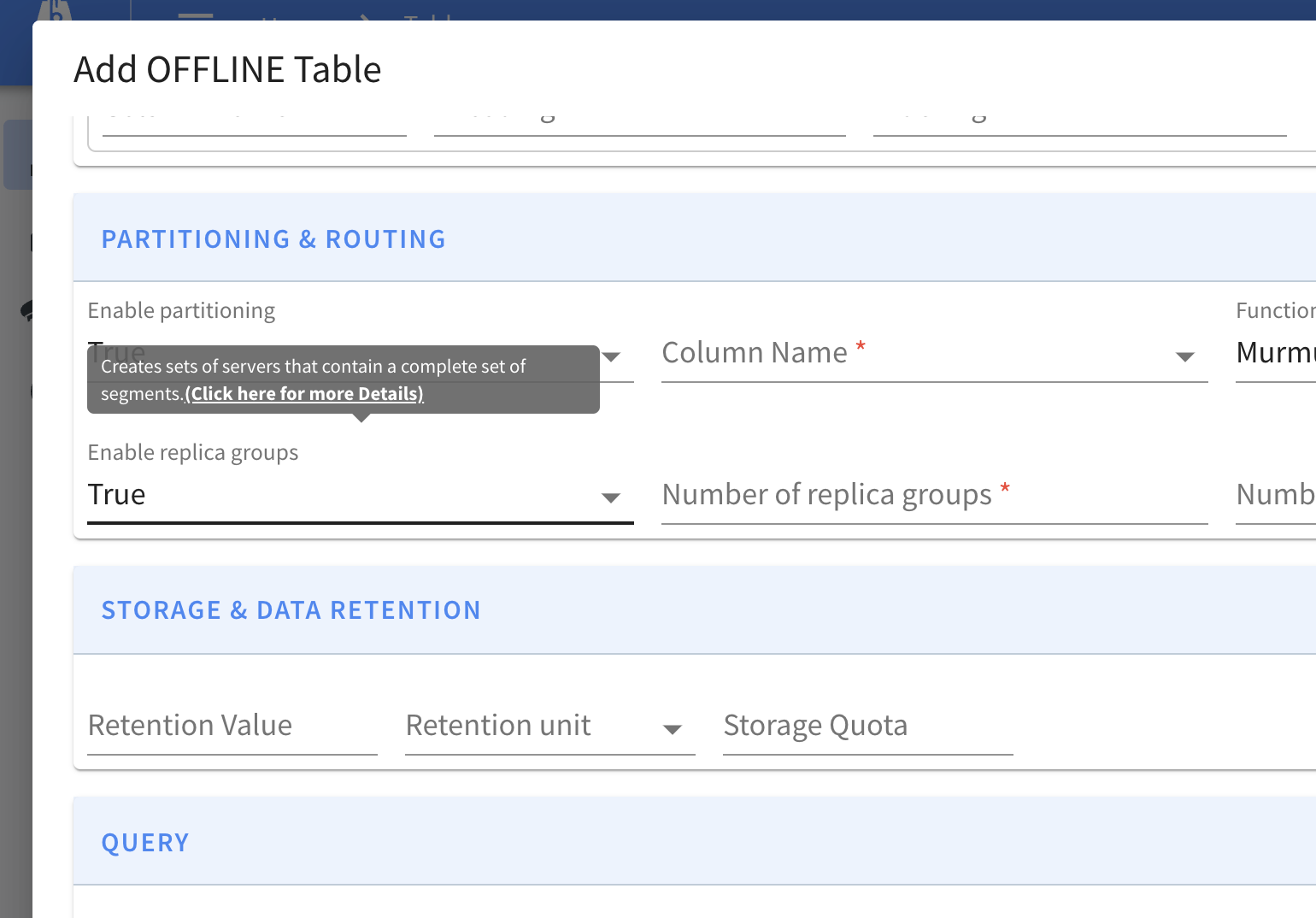1316x918 pixels.
Task: Follow the 'Click here for more Details' link
Action: pyautogui.click(x=304, y=394)
